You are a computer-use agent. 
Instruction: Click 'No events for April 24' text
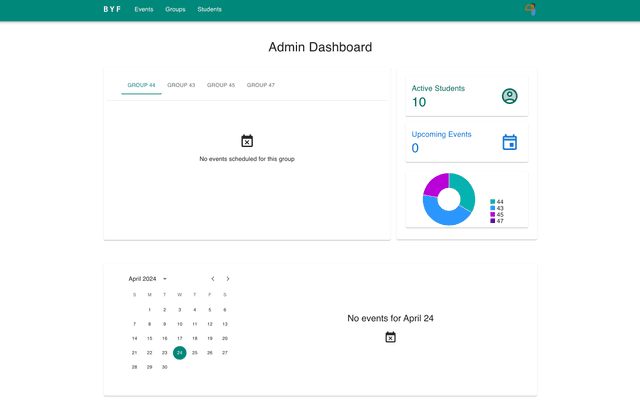(390, 318)
